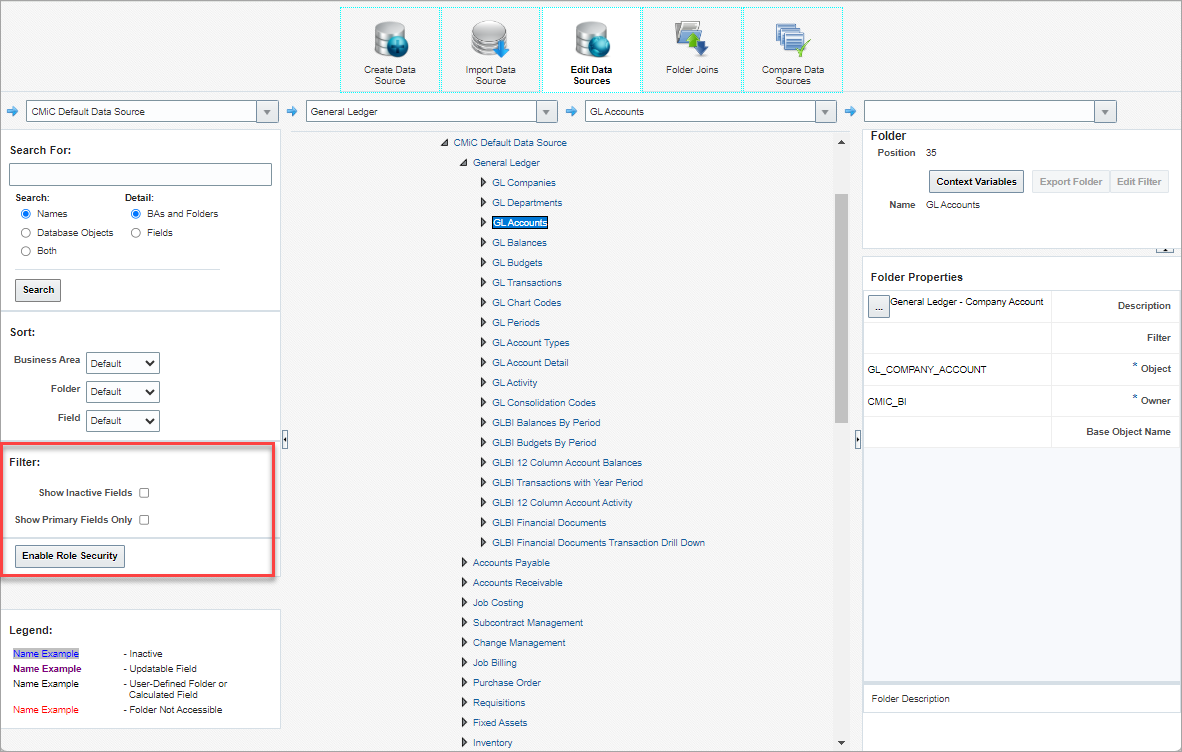The width and height of the screenshot is (1182, 752).
Task: Expand GL Transactions folder arrow
Action: point(483,283)
